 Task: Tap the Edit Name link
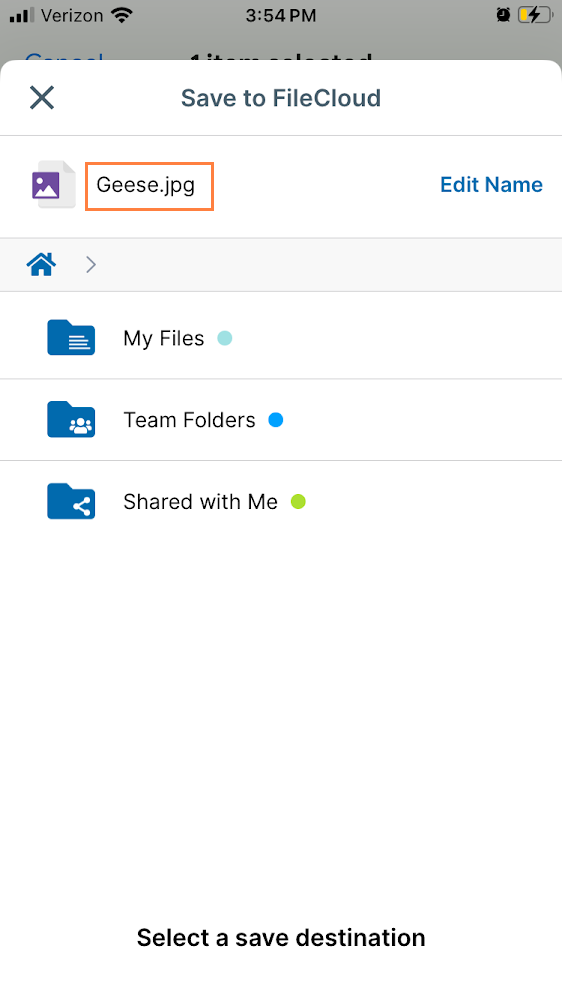point(491,185)
